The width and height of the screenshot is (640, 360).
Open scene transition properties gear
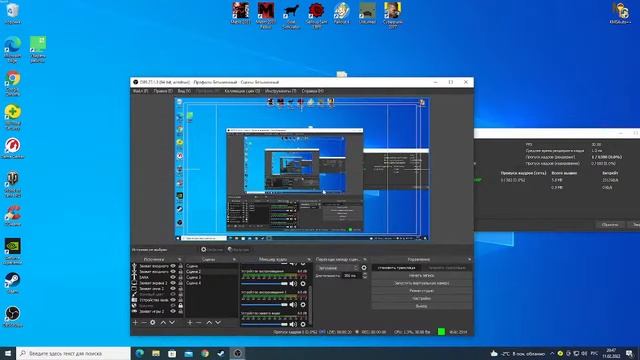[364, 268]
